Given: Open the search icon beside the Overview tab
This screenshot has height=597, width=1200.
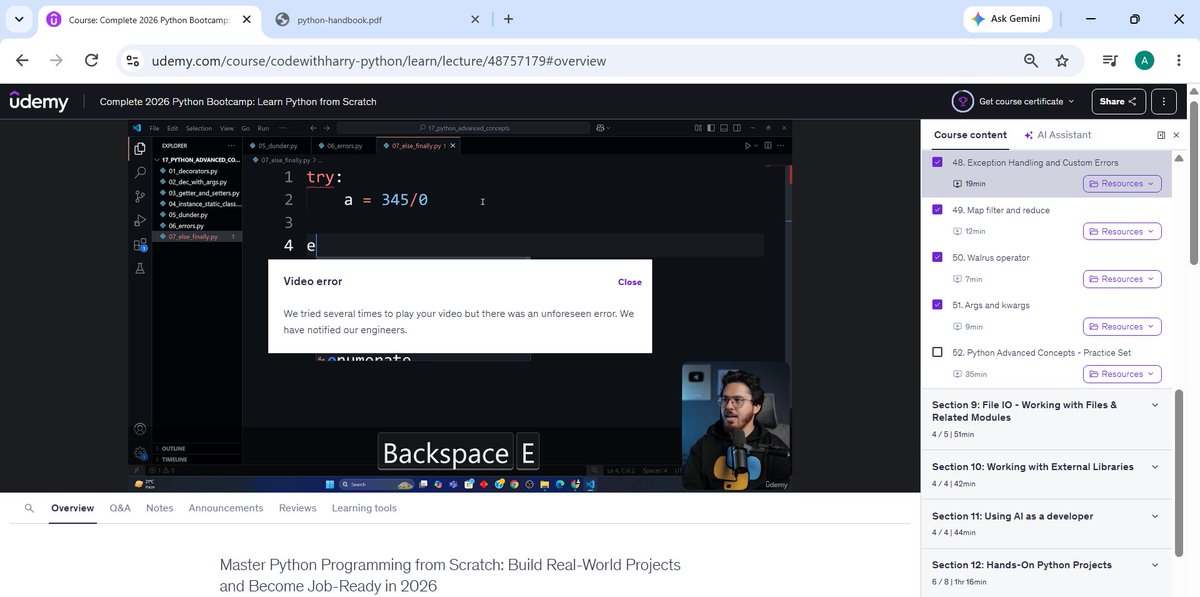Looking at the screenshot, I should tap(29, 508).
